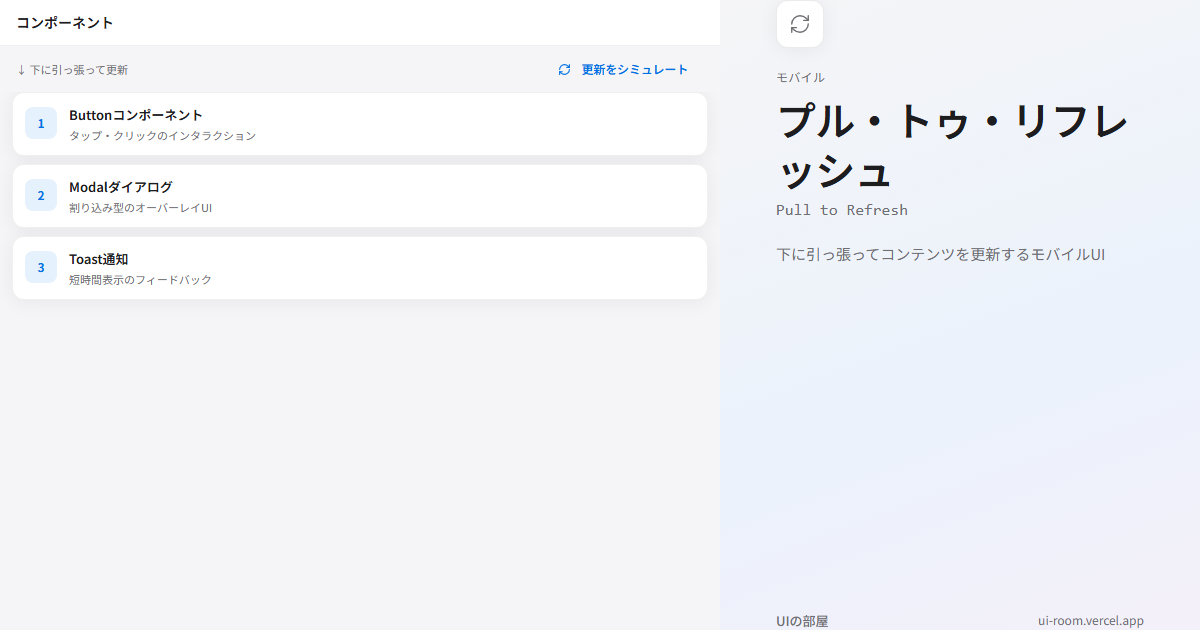Click the 下に引っ張って更新 hint text
The width and height of the screenshot is (1200, 630).
click(x=72, y=70)
